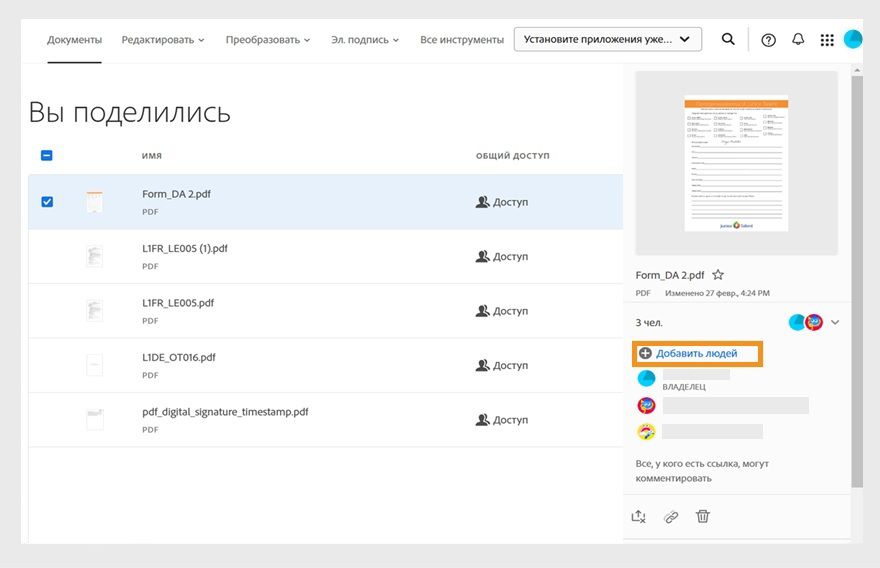
Task: Click Доступ for L1FR_LE005.pdf
Action: [502, 311]
